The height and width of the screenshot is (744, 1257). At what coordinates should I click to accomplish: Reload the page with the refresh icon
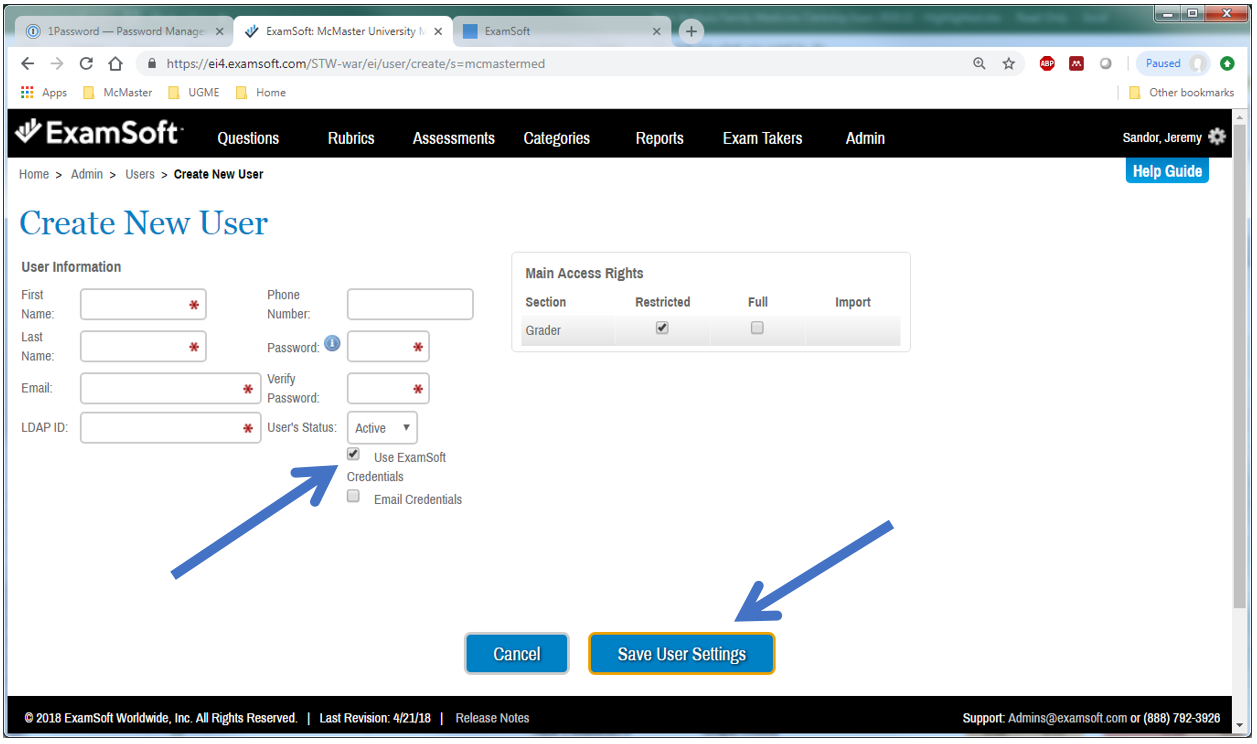coord(86,63)
